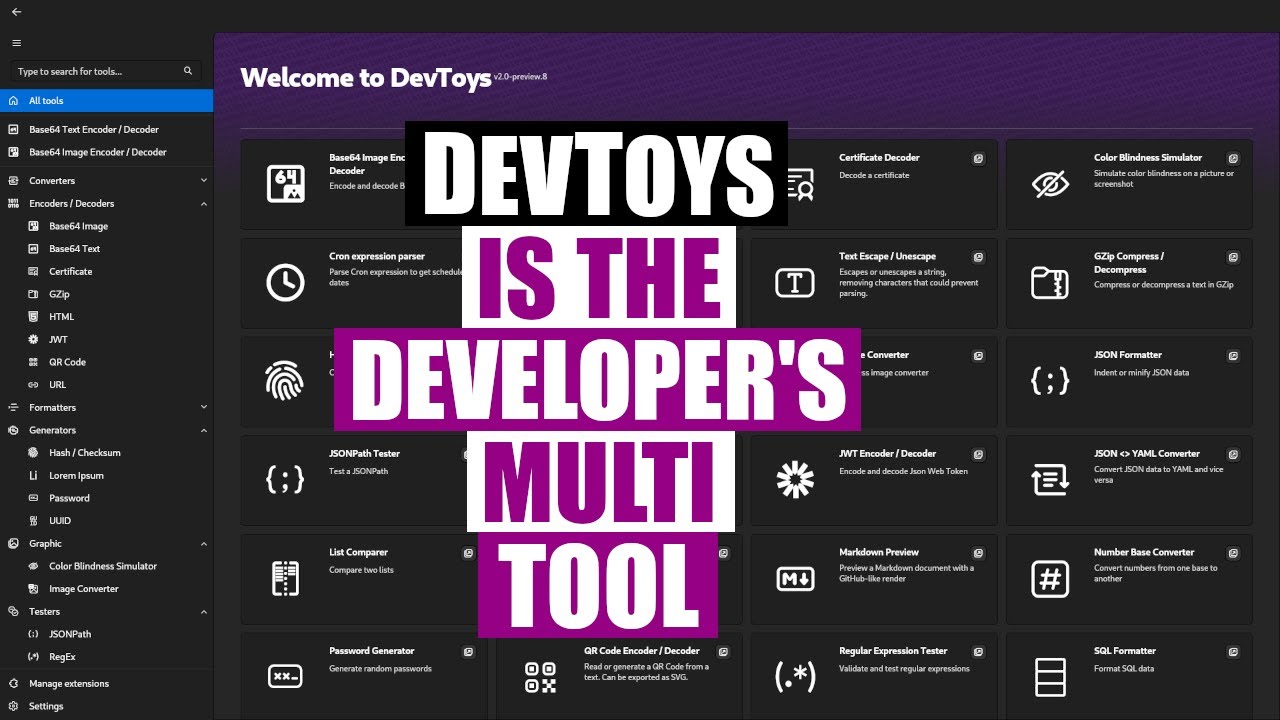The width and height of the screenshot is (1280, 720).
Task: Collapse the Encoders / Decoders group chevron
Action: tap(204, 203)
